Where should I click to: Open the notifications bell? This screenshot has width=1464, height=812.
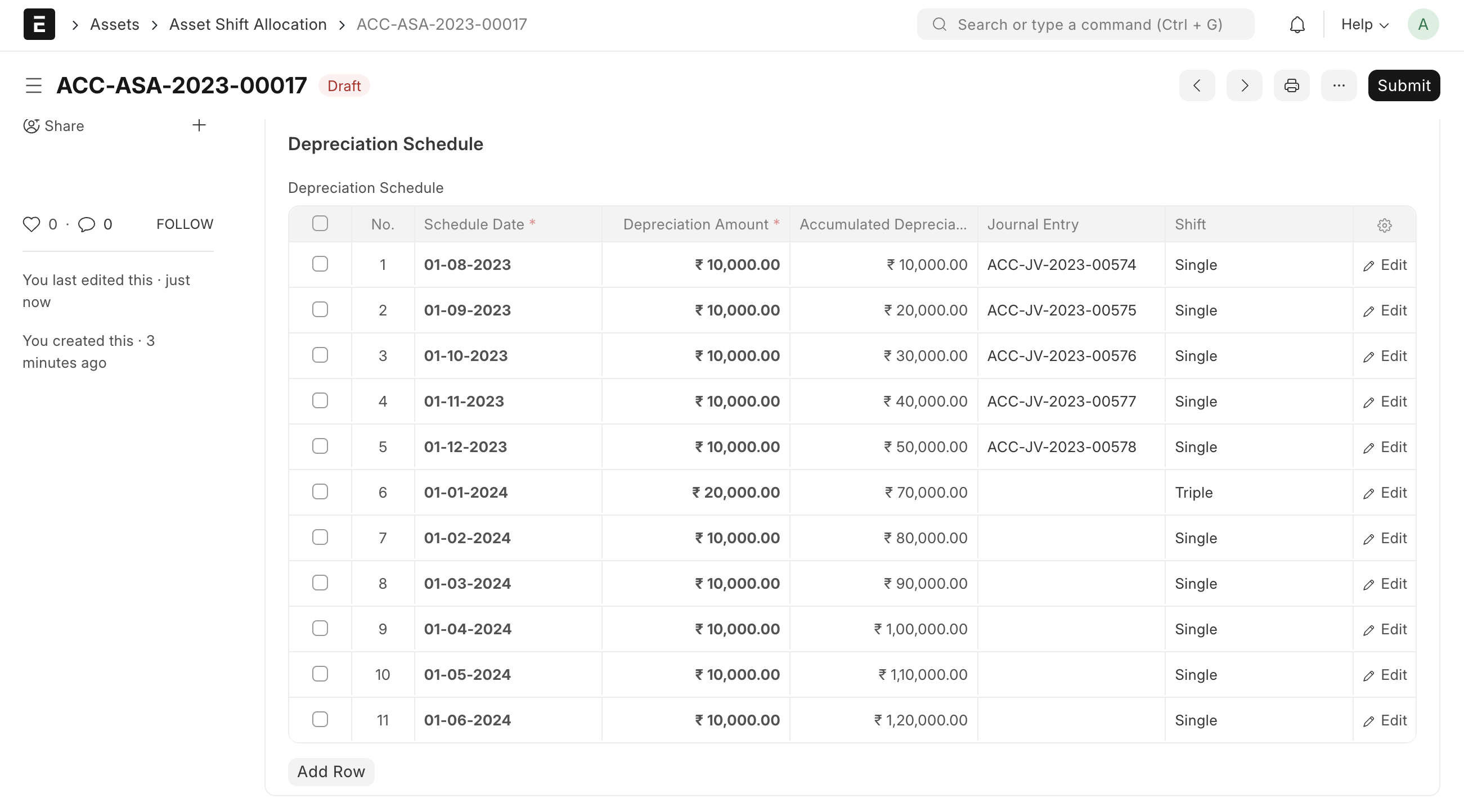pyautogui.click(x=1297, y=24)
